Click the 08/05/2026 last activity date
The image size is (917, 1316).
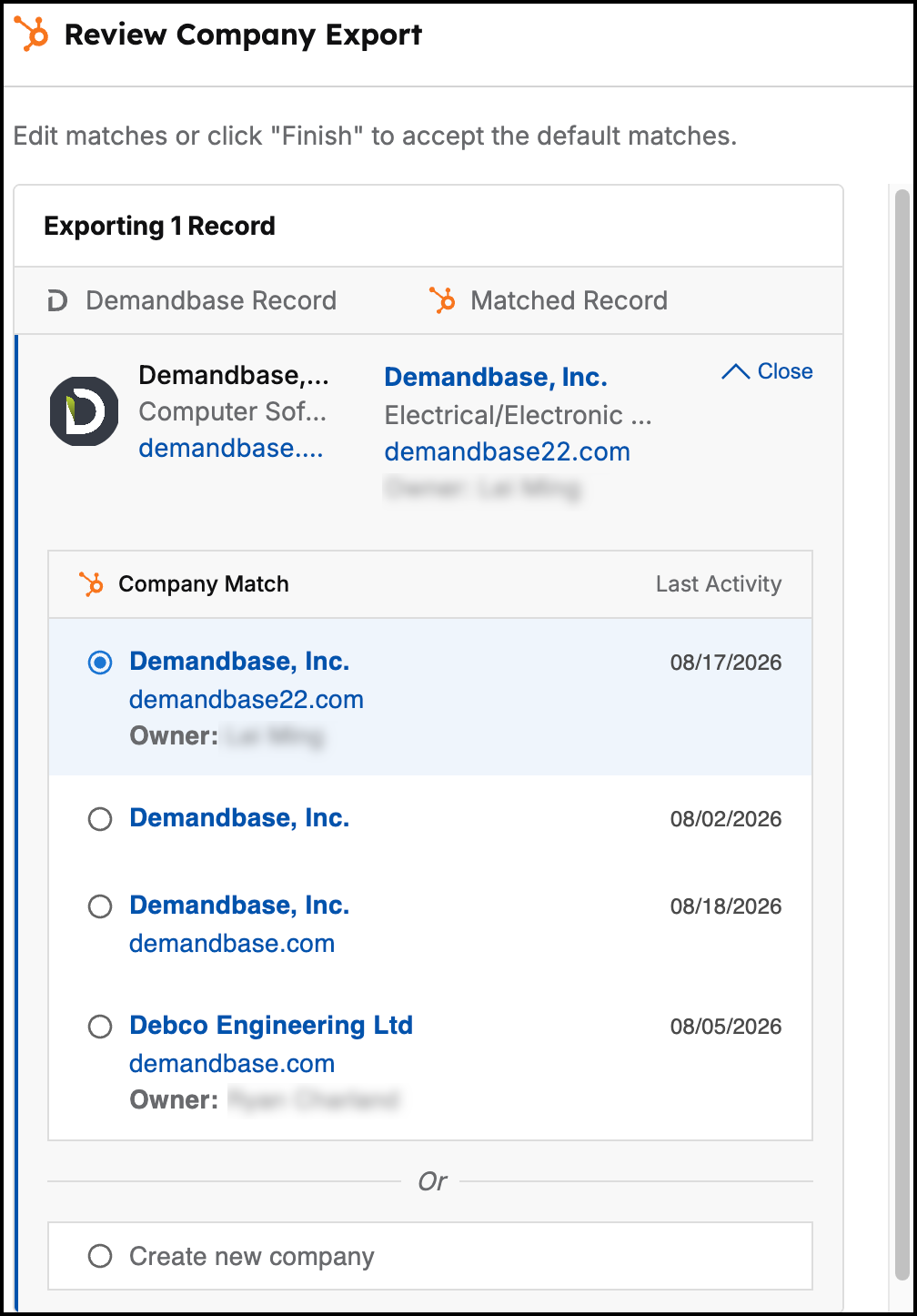726,1027
